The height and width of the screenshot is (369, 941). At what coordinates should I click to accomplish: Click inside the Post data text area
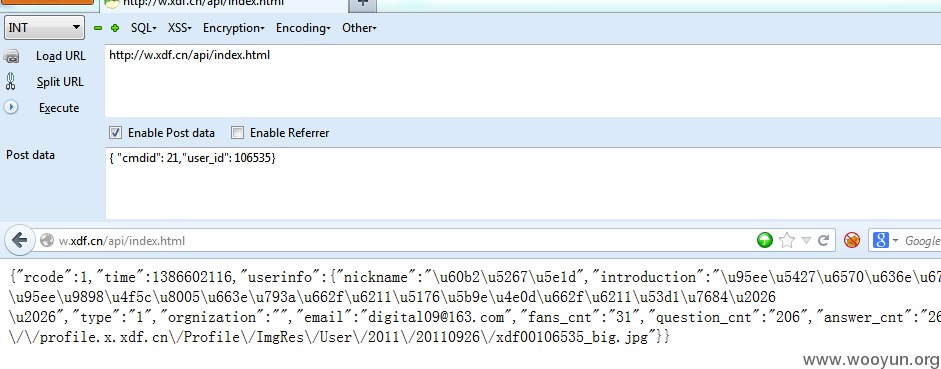[x=522, y=184]
